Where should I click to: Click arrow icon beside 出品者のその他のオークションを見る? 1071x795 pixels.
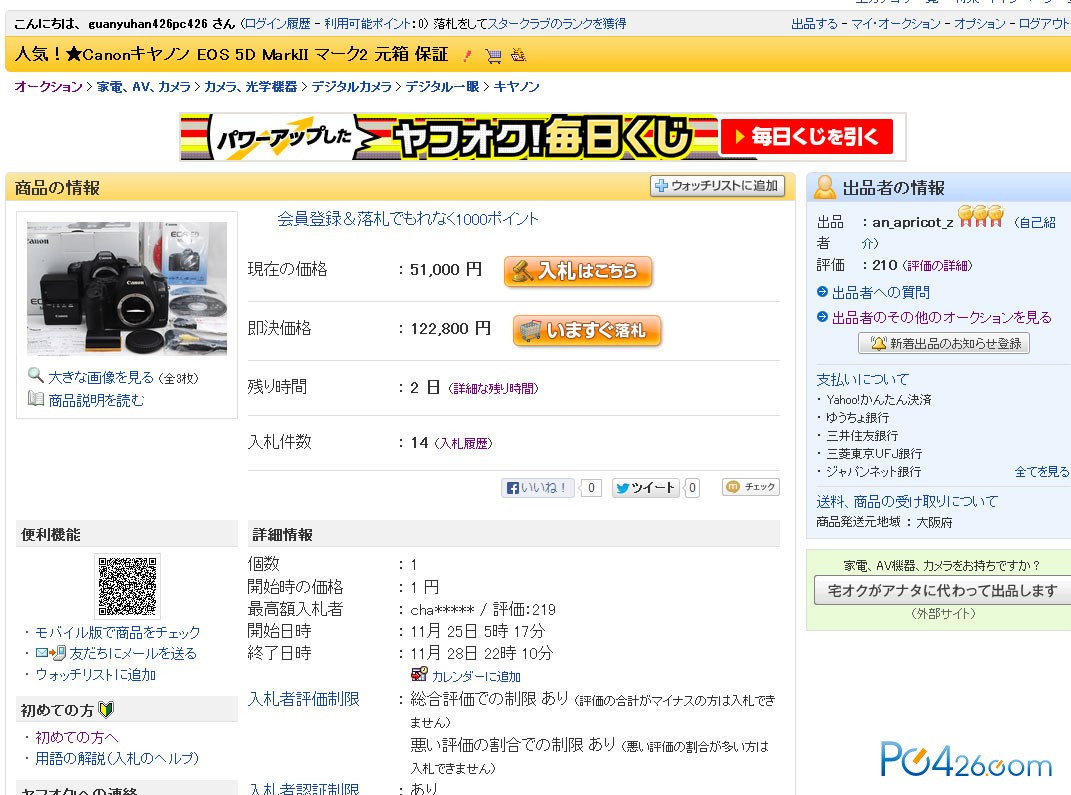(x=822, y=316)
